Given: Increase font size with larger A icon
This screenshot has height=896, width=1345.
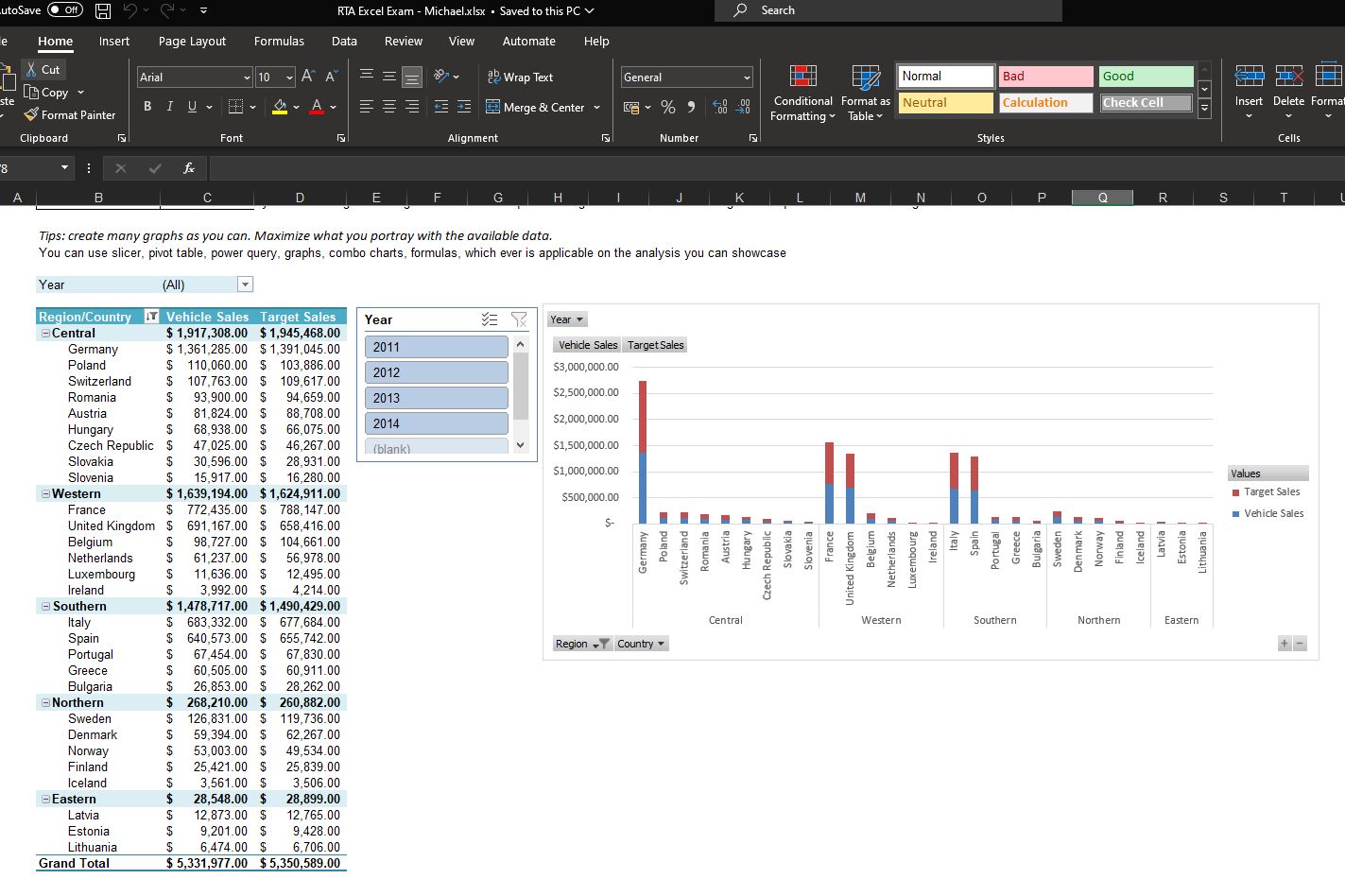Looking at the screenshot, I should pos(308,77).
